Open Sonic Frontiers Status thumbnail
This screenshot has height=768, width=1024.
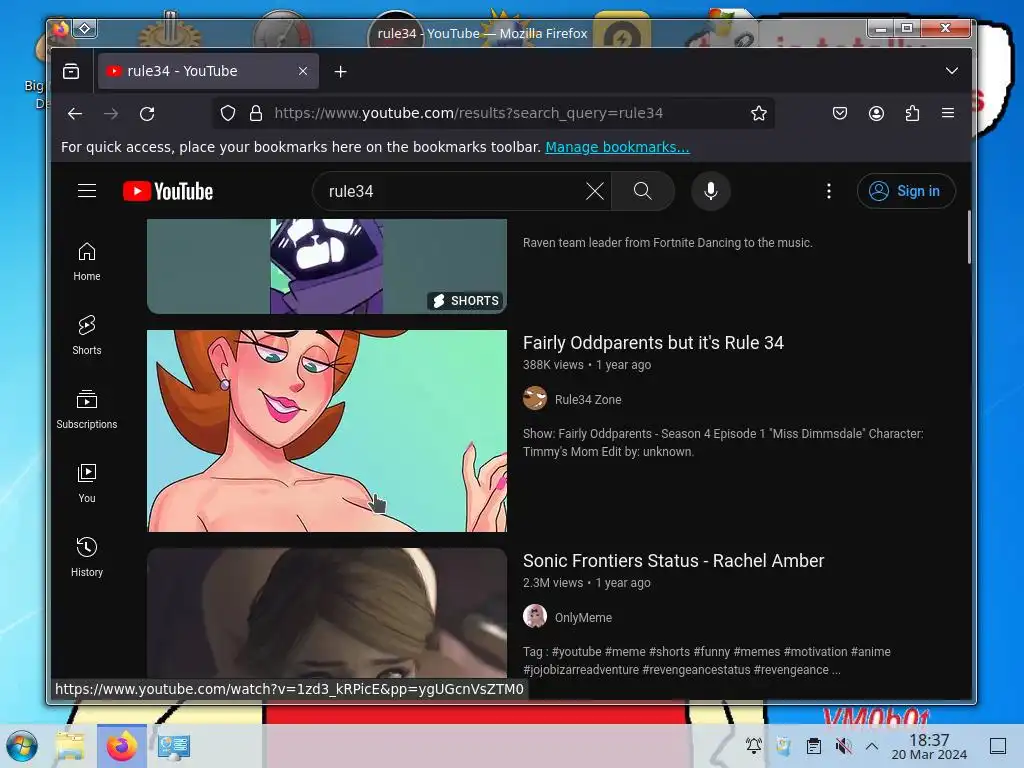click(327, 613)
